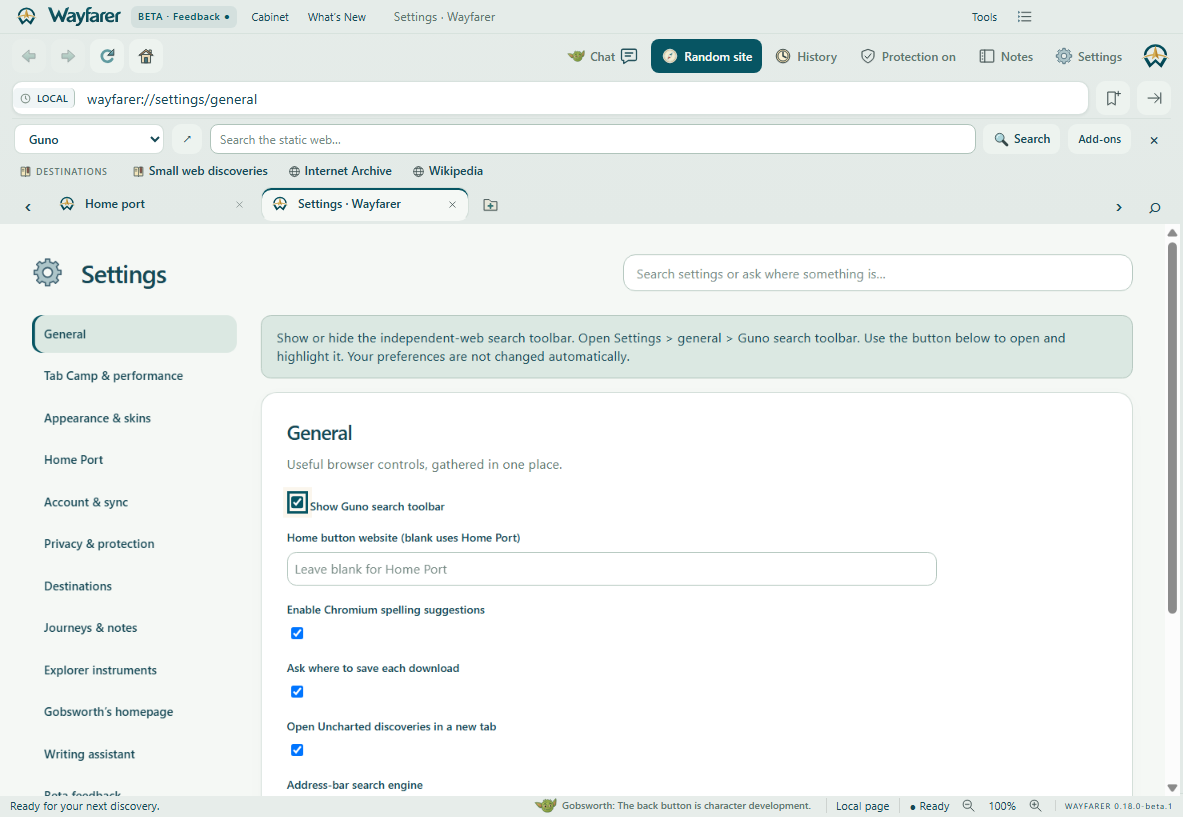Open the Tools menu

coord(984,17)
